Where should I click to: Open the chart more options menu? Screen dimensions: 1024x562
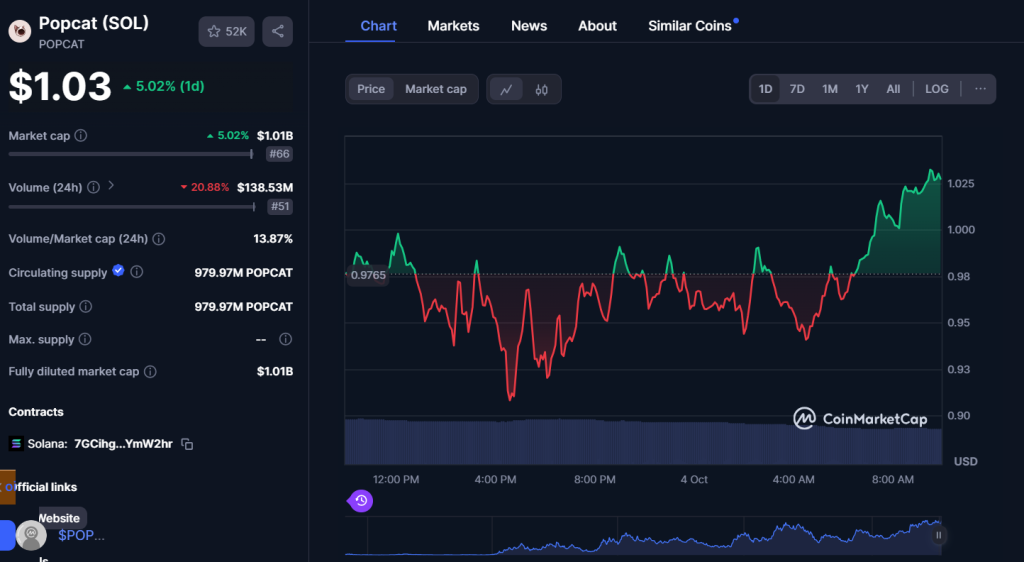[x=980, y=89]
